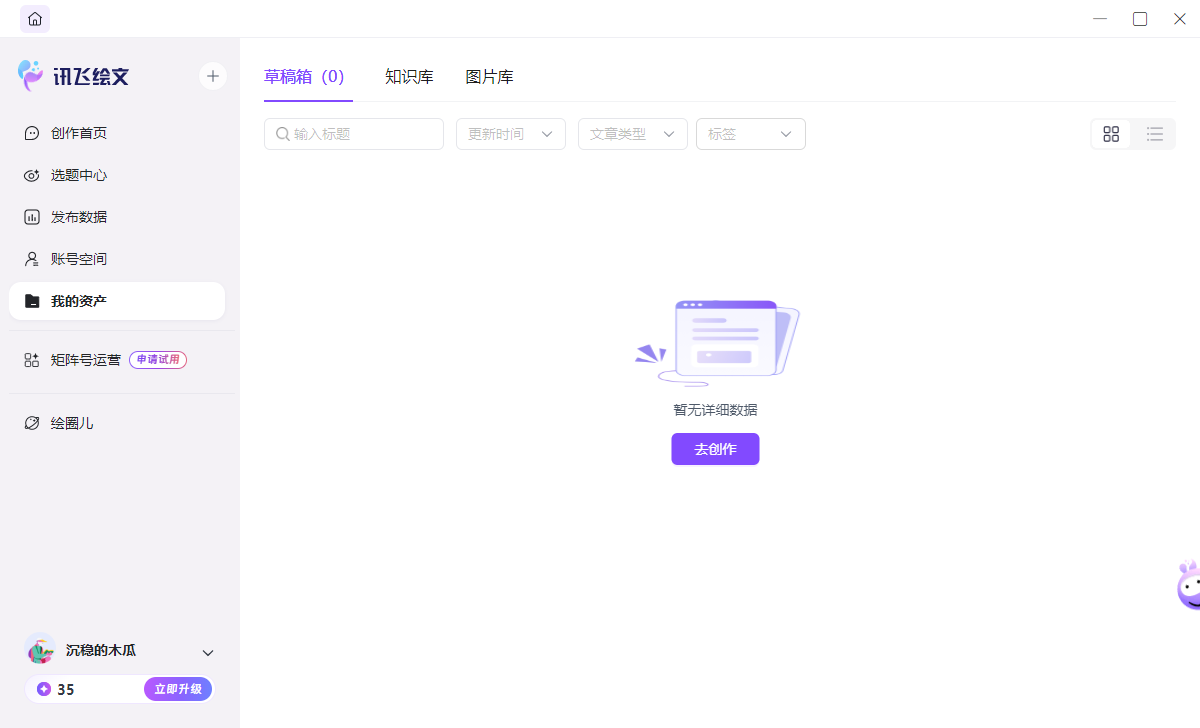The height and width of the screenshot is (728, 1200).
Task: Click the 讯飞绘文 logo
Action: pos(74,76)
